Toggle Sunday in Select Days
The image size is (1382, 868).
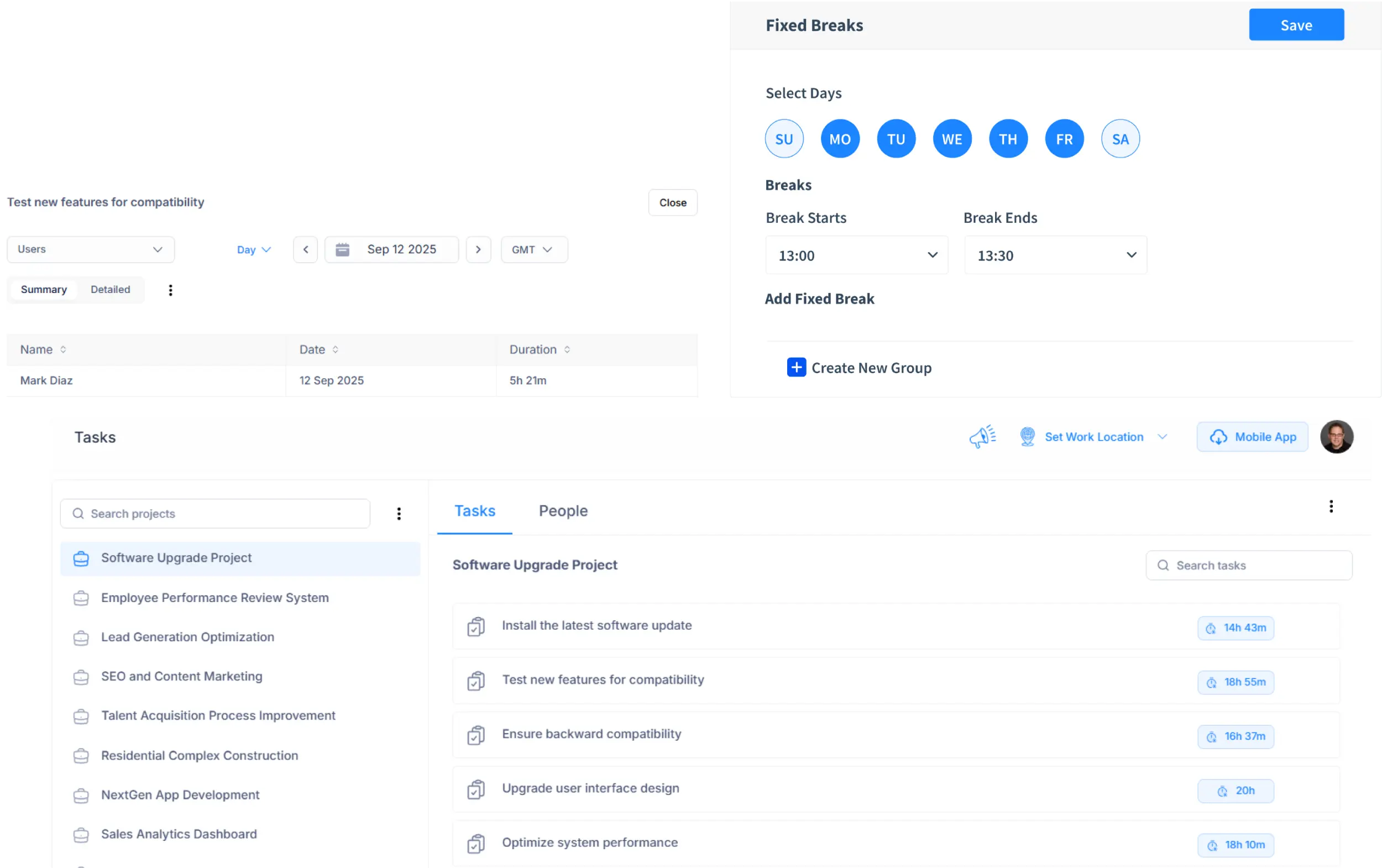pos(784,138)
